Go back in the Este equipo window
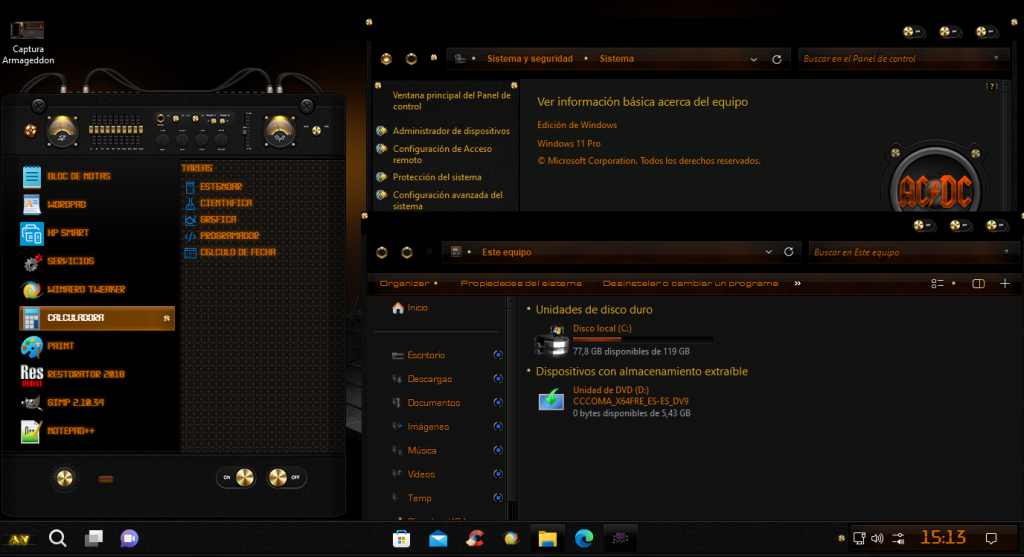This screenshot has height=557, width=1024. click(x=382, y=252)
